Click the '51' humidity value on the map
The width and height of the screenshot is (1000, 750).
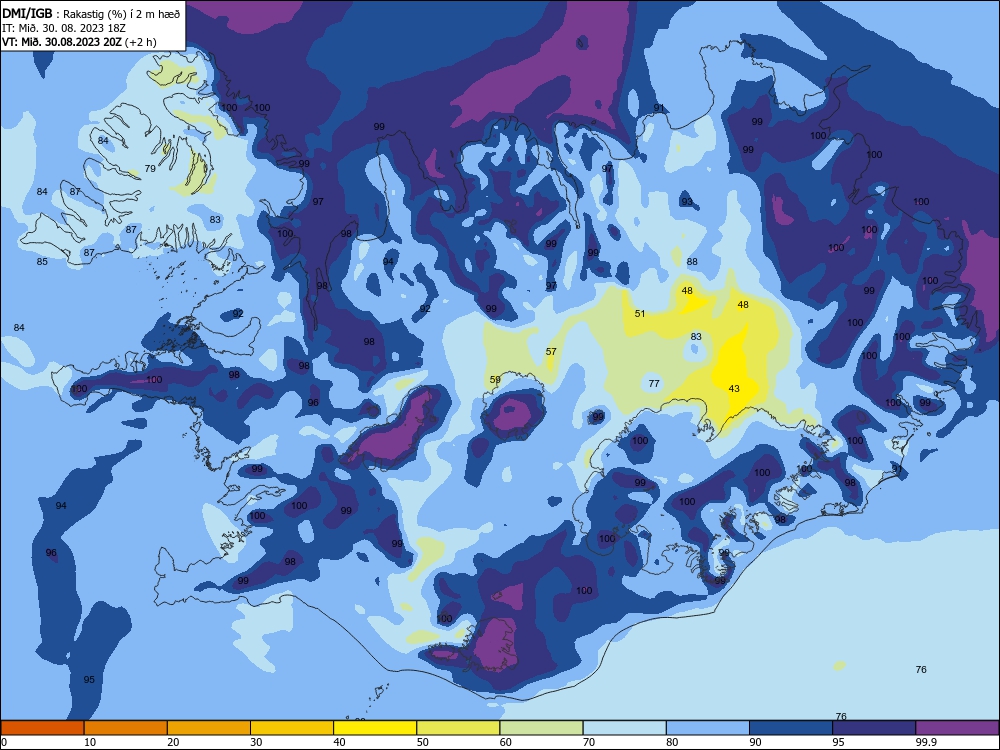click(640, 314)
